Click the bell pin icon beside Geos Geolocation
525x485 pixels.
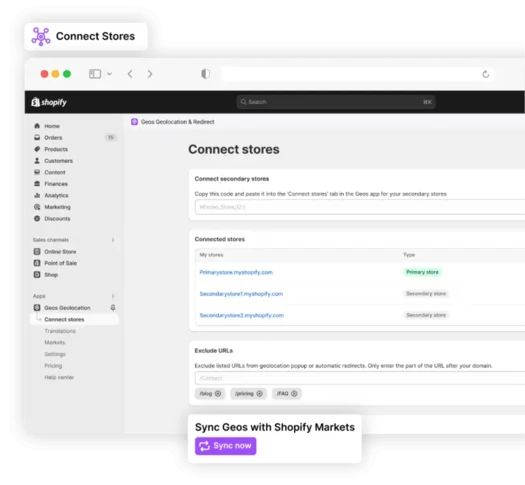coord(113,307)
